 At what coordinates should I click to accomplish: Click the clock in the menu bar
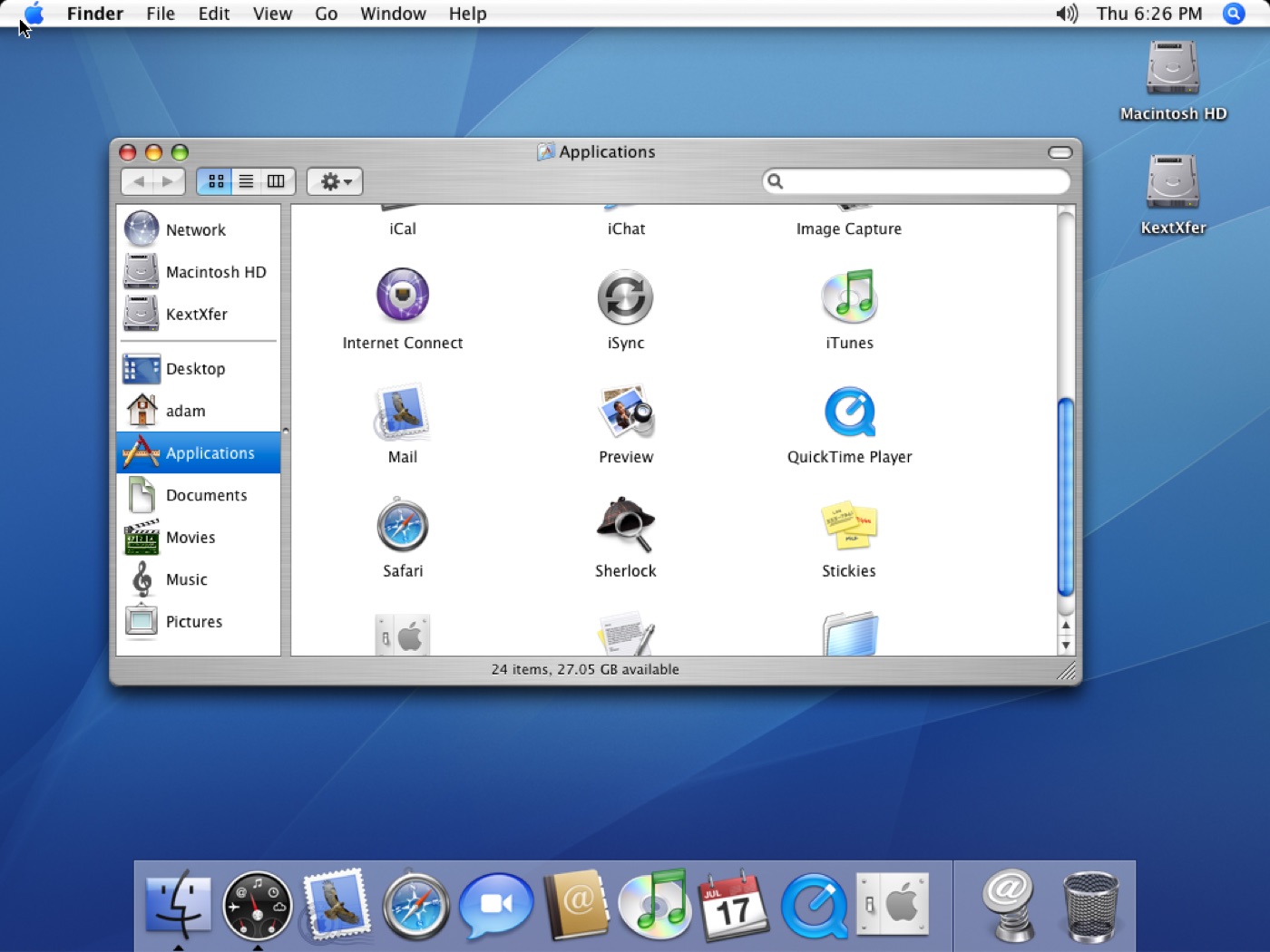(x=1148, y=14)
